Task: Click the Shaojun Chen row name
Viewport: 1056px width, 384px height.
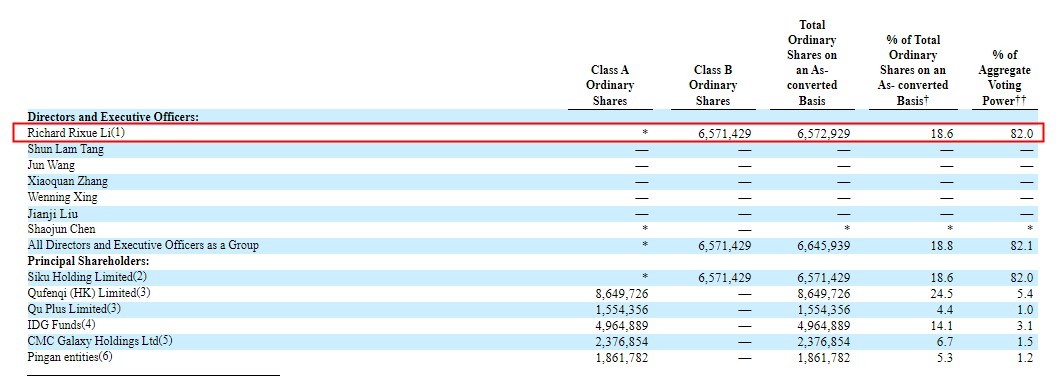Action: [x=61, y=229]
